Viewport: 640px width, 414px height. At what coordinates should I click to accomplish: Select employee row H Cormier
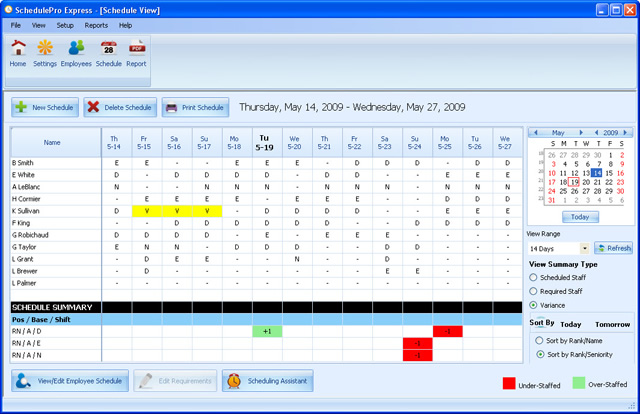point(266,199)
